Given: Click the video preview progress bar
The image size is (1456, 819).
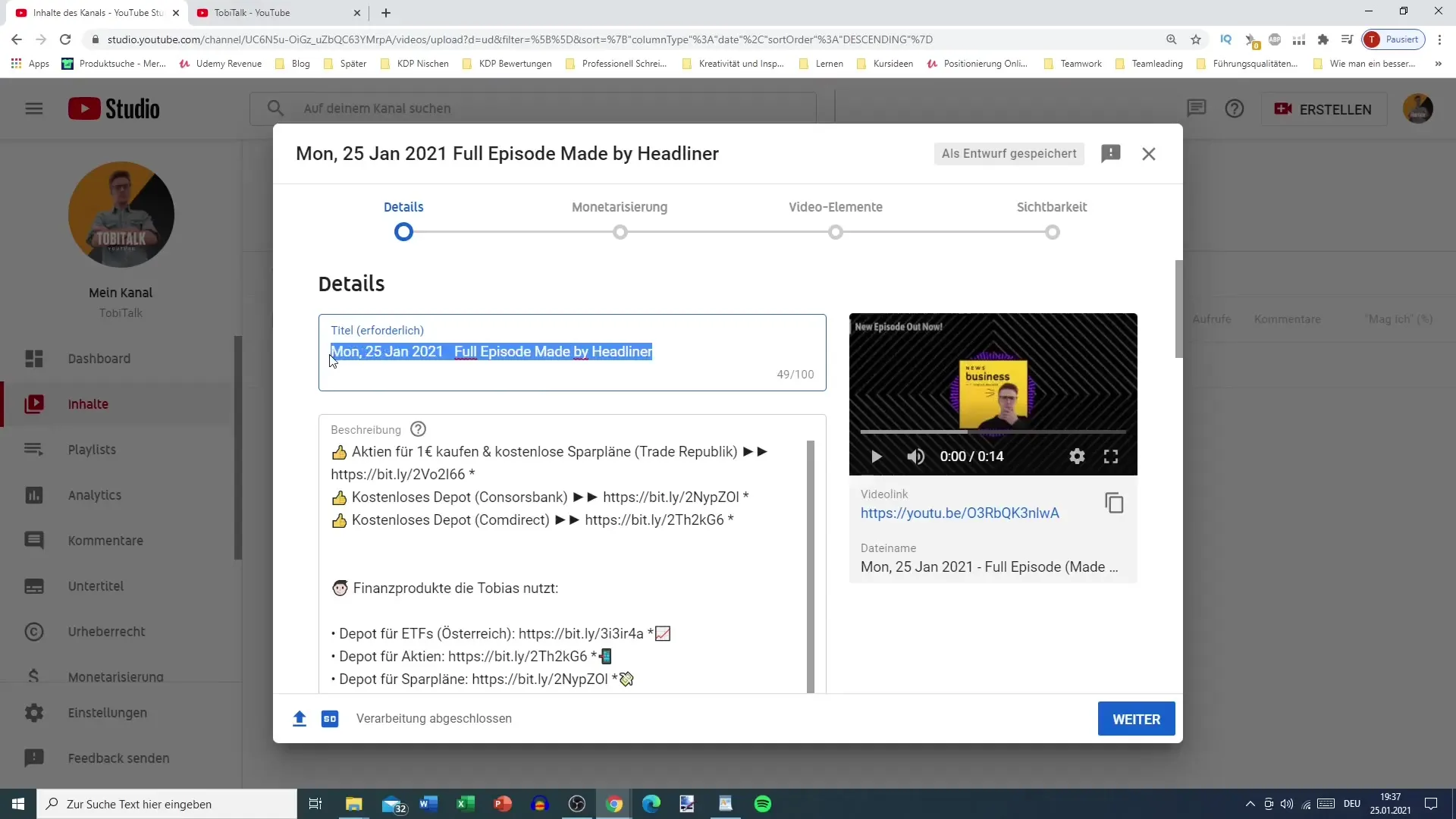Looking at the screenshot, I should pos(993,431).
